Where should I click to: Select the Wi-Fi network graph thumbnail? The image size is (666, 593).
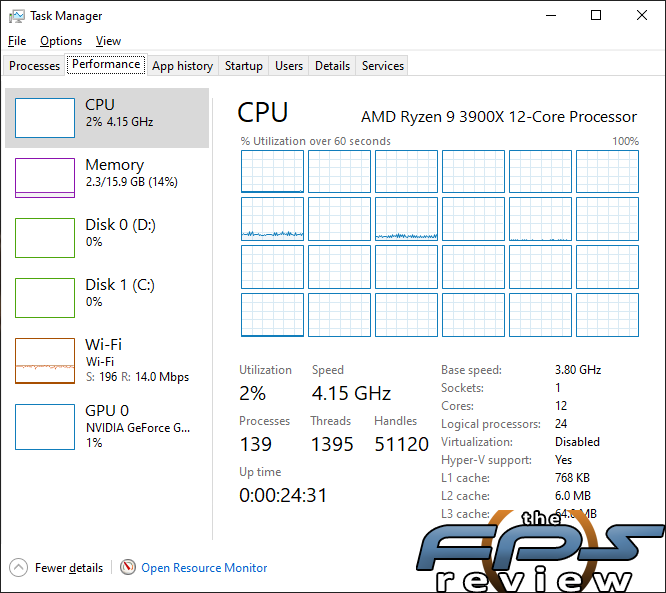(x=45, y=361)
